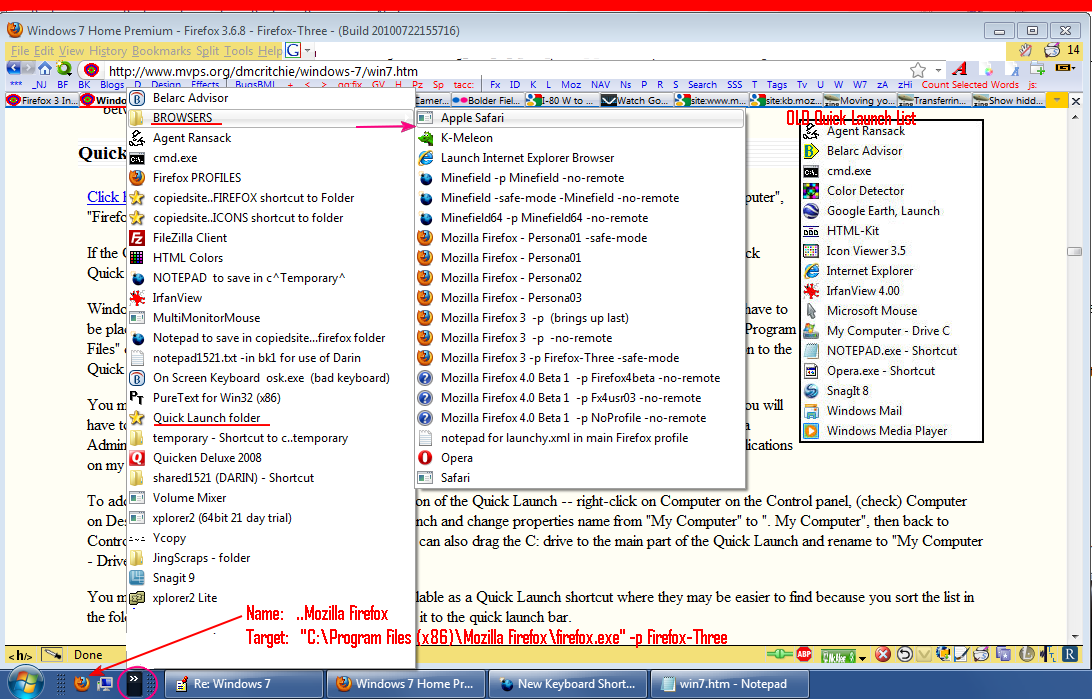
Task: Launch PureText for Win32 (x86)
Action: click(x=272, y=398)
